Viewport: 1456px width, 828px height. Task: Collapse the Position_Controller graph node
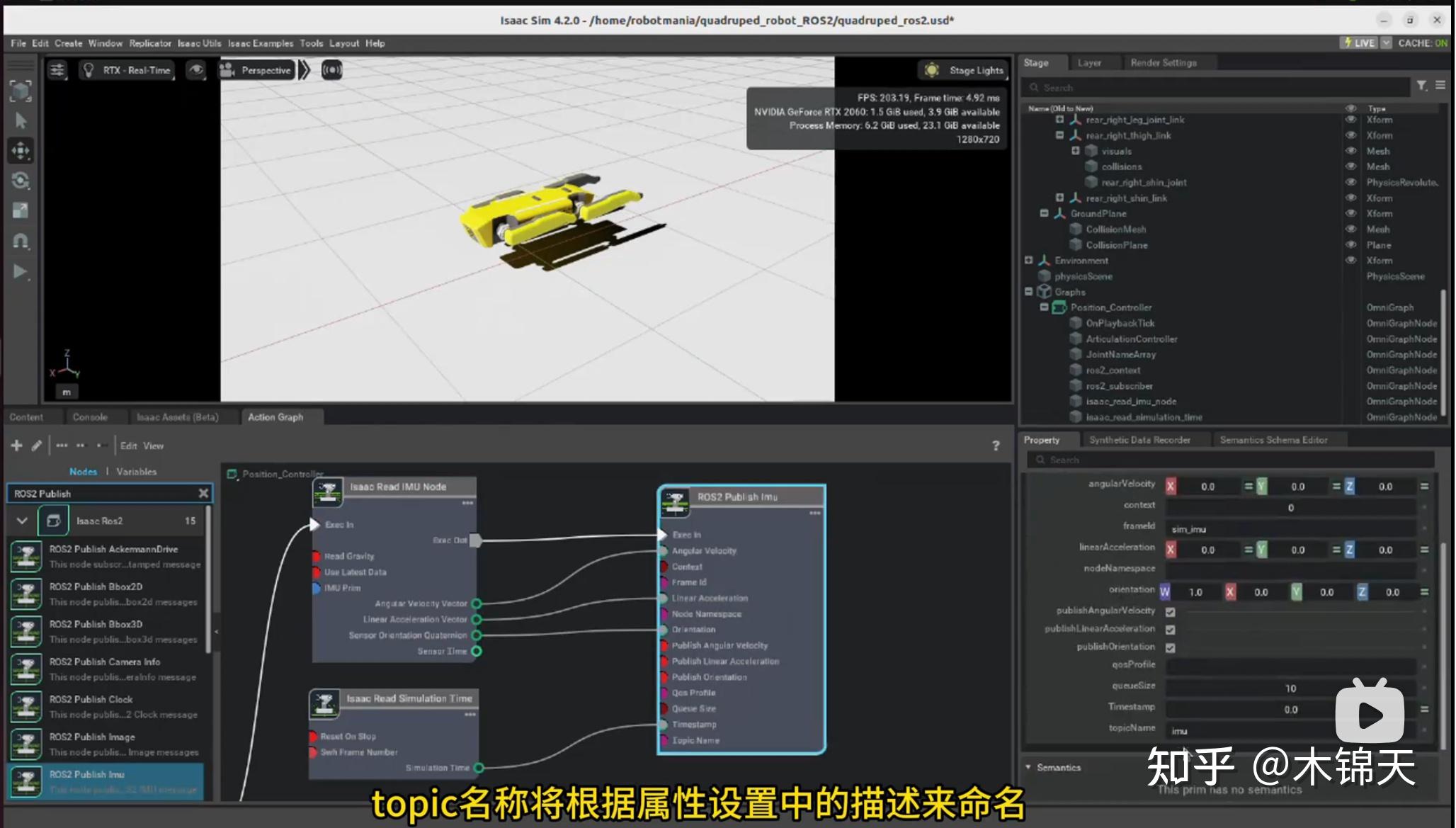coord(1043,307)
